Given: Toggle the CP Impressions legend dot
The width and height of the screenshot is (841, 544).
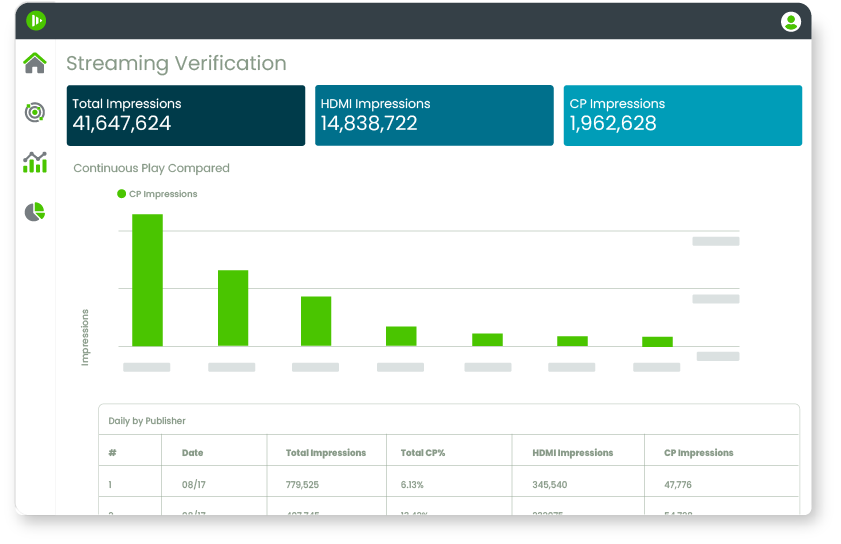Looking at the screenshot, I should click(122, 194).
